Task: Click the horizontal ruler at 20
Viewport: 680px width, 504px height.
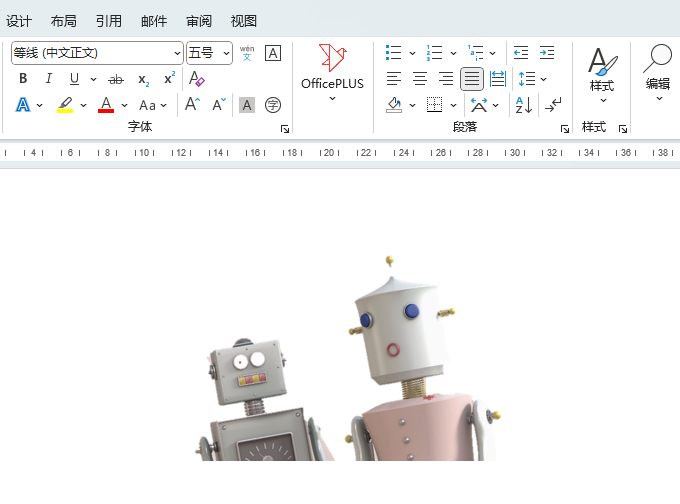Action: tap(329, 153)
